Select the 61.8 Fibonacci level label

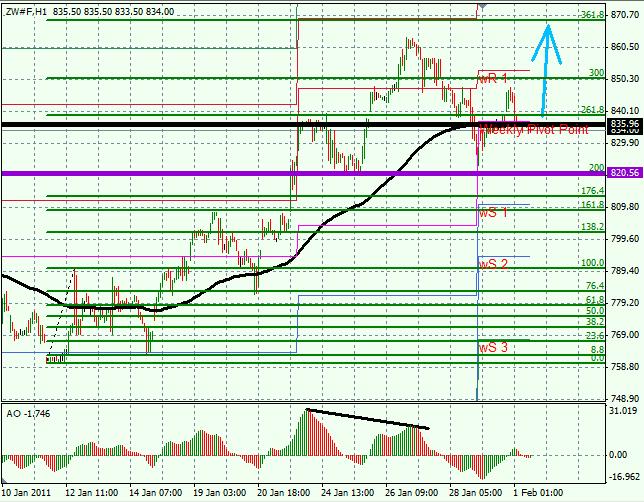(x=595, y=299)
